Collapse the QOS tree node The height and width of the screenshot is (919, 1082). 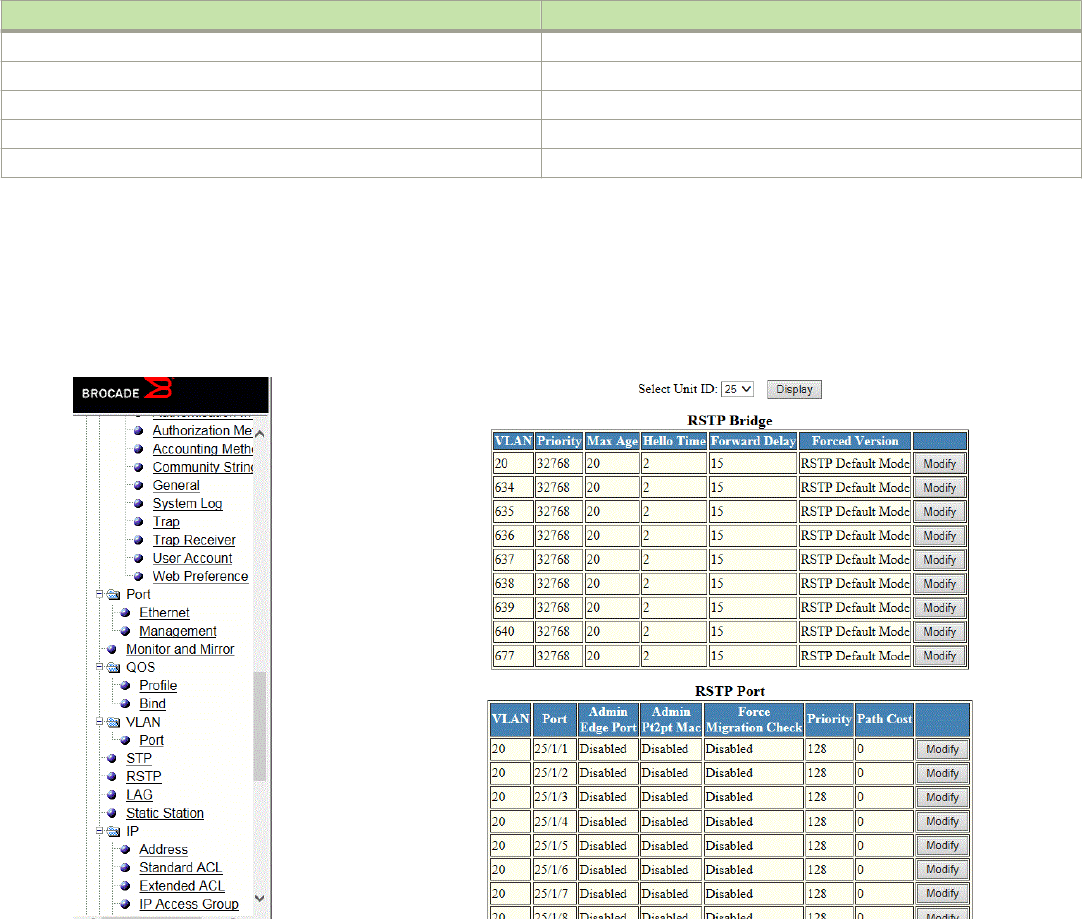pos(99,667)
